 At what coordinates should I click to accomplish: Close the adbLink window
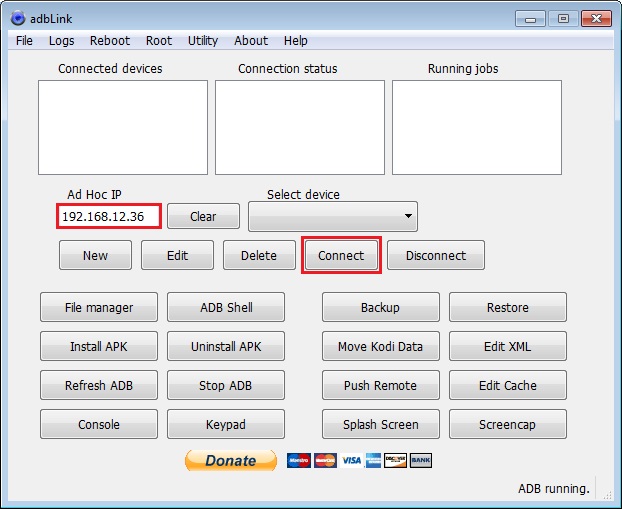596,19
